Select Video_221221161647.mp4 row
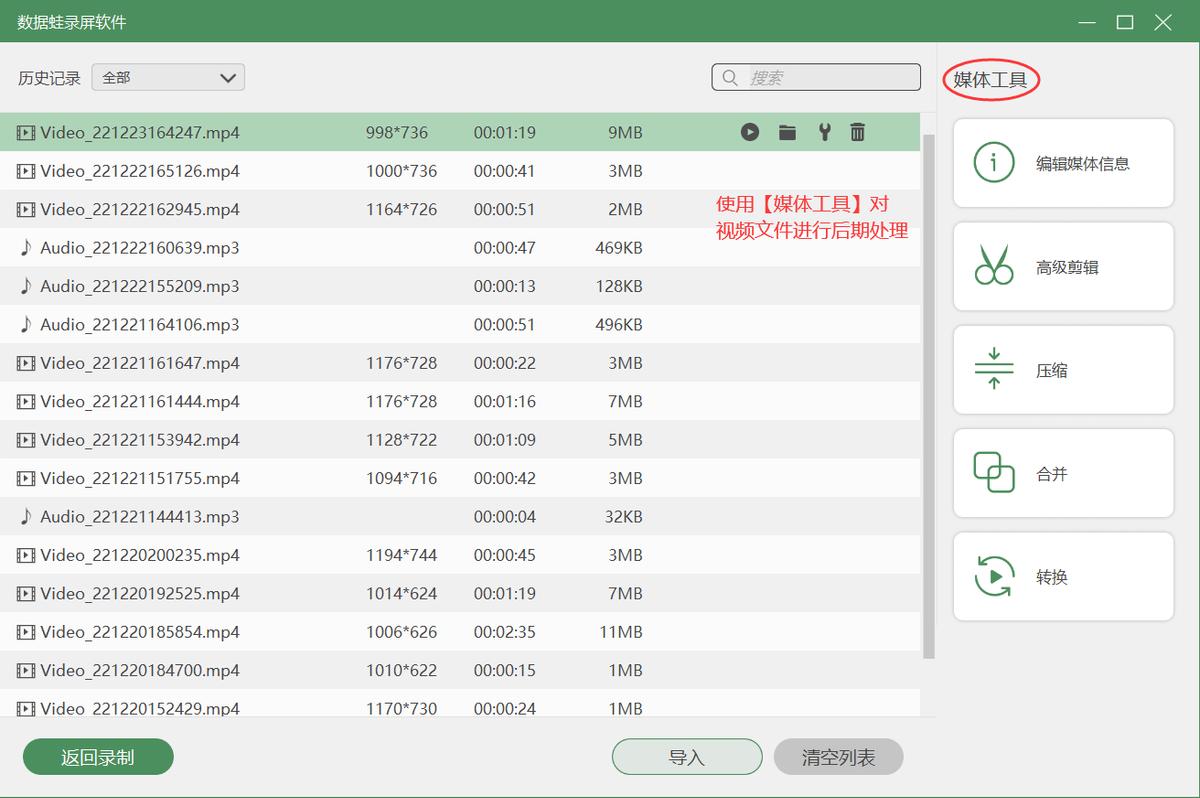This screenshot has width=1200, height=798. [140, 363]
